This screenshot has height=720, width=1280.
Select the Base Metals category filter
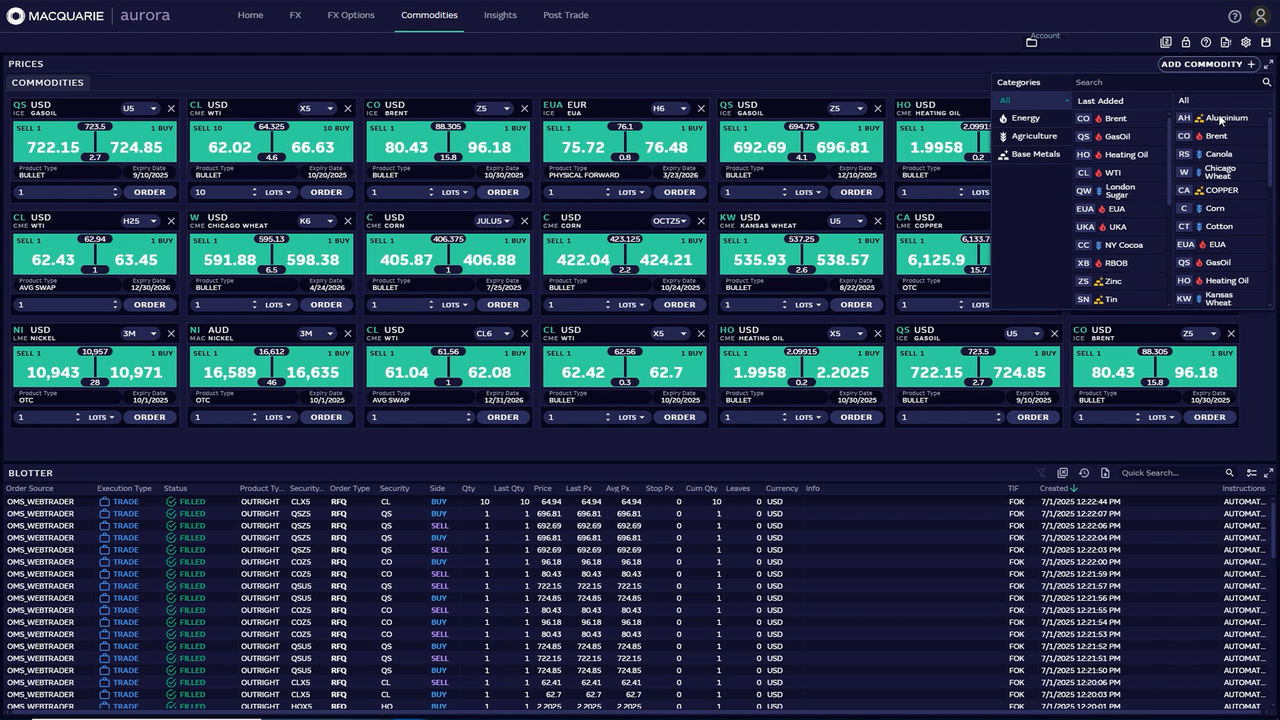coord(1035,154)
